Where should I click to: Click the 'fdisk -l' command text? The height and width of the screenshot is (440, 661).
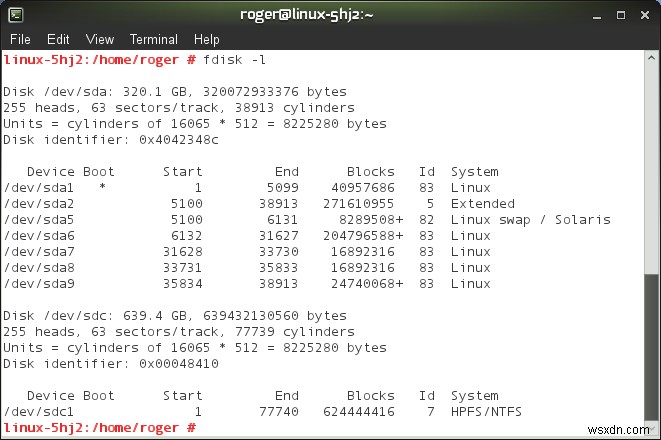[234, 60]
